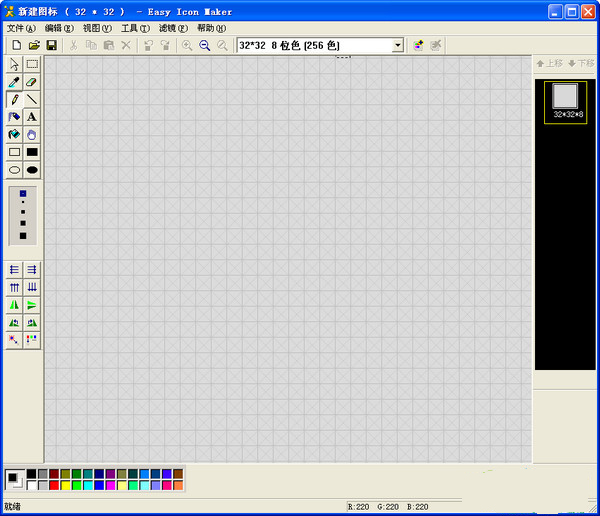Select the second brush size square
The height and width of the screenshot is (516, 600).
point(23,212)
